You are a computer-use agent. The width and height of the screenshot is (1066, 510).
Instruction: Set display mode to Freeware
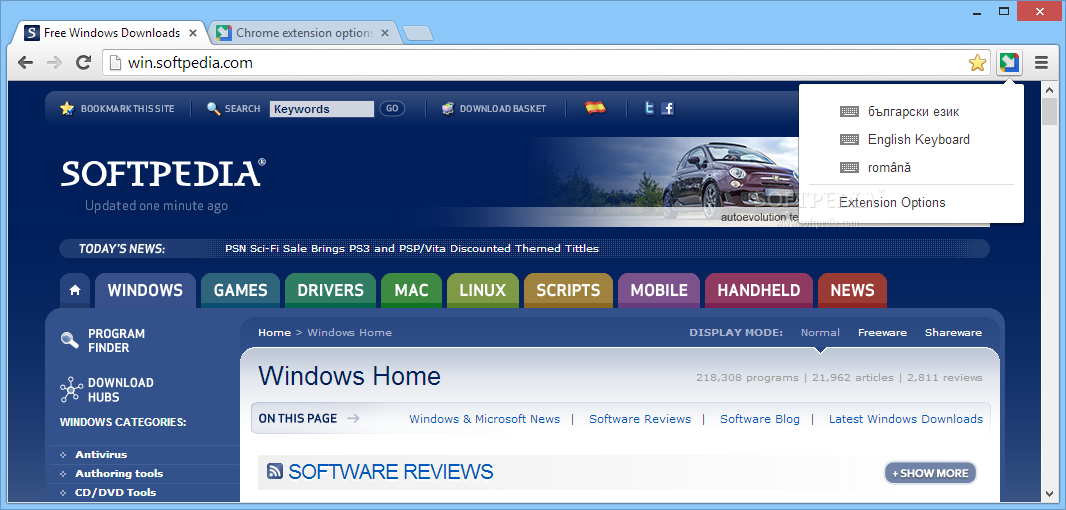click(882, 333)
